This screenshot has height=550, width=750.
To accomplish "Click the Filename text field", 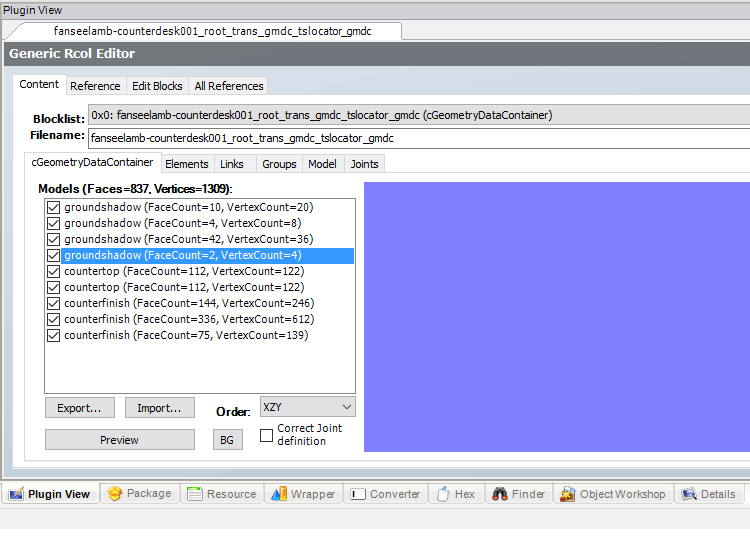I will tap(418, 138).
